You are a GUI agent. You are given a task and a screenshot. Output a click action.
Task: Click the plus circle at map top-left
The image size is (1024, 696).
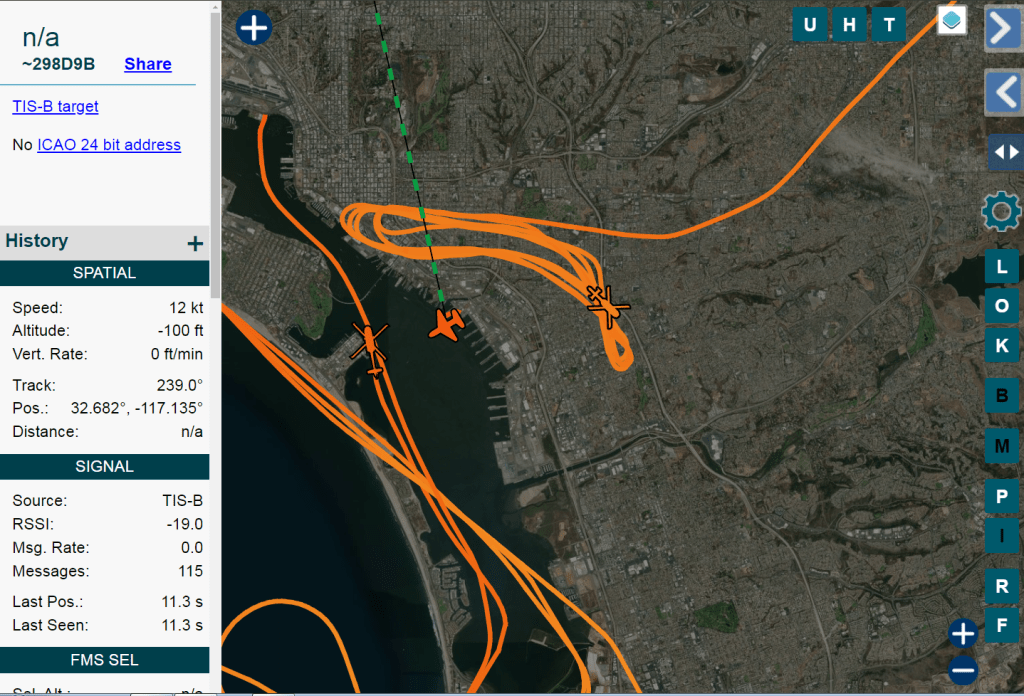coord(254,27)
